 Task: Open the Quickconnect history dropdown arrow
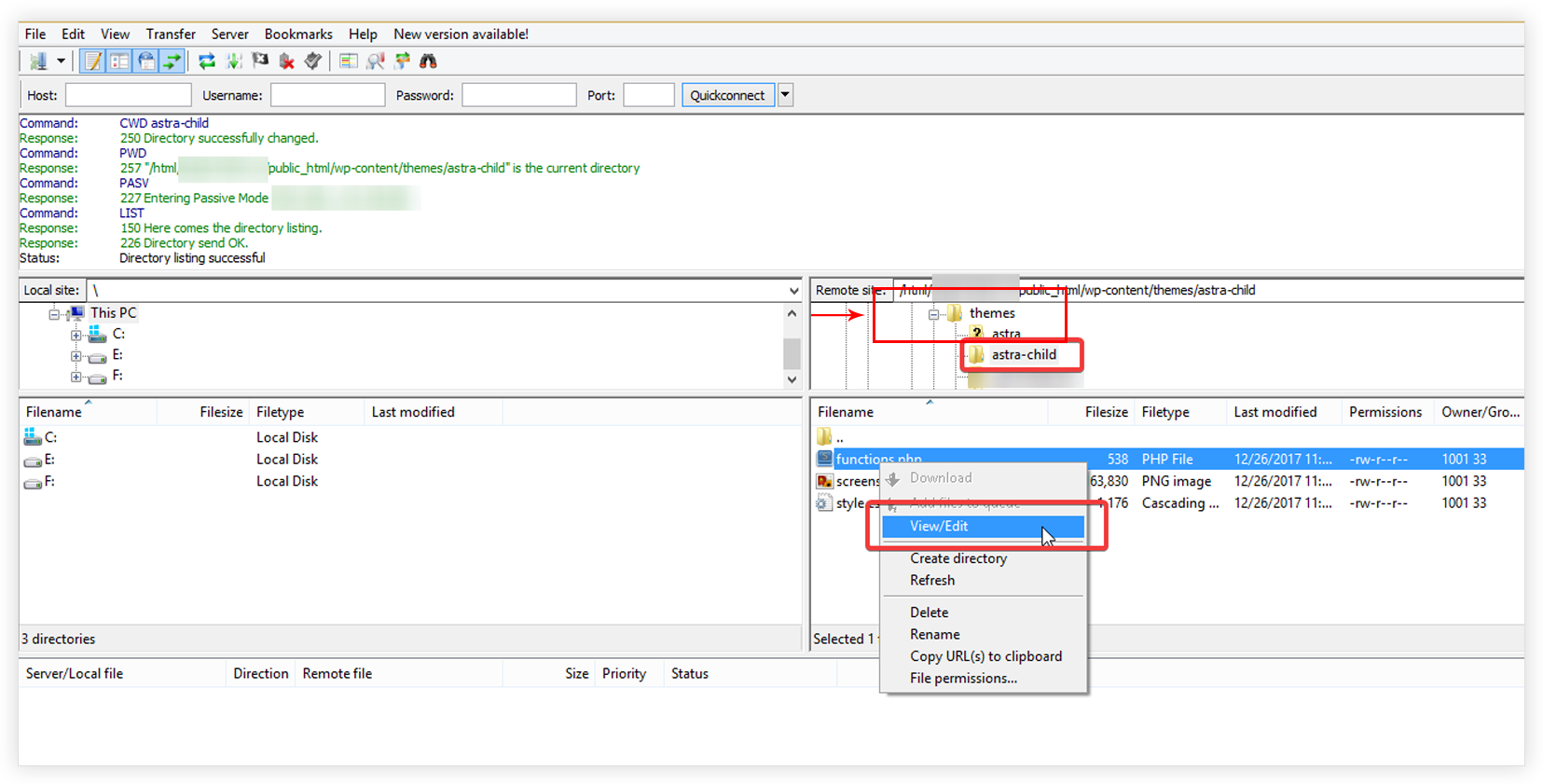(786, 95)
